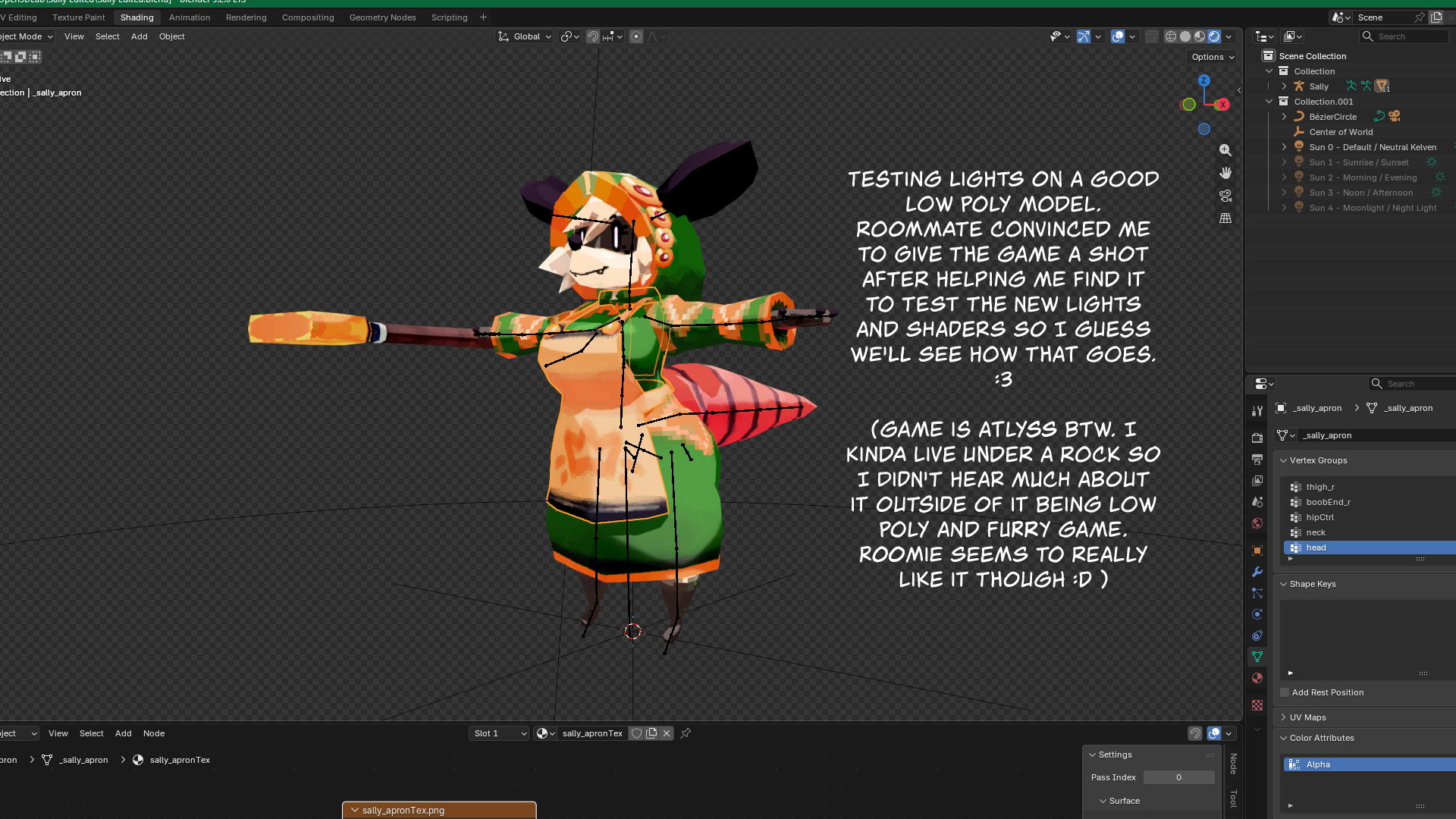The height and width of the screenshot is (819, 1456).
Task: Switch to the Animation workspace tab
Action: (x=190, y=17)
